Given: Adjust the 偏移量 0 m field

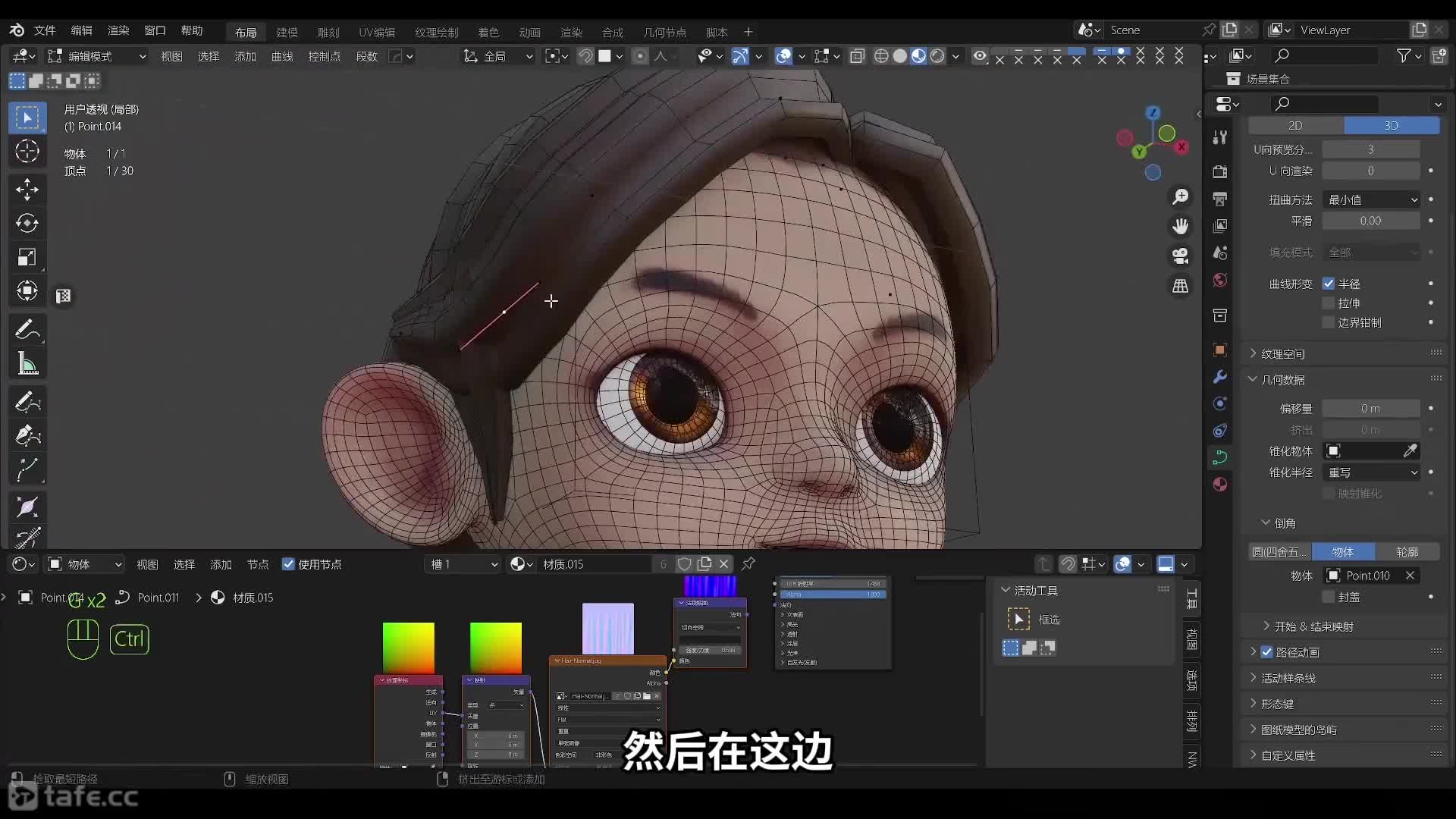Looking at the screenshot, I should pos(1371,409).
